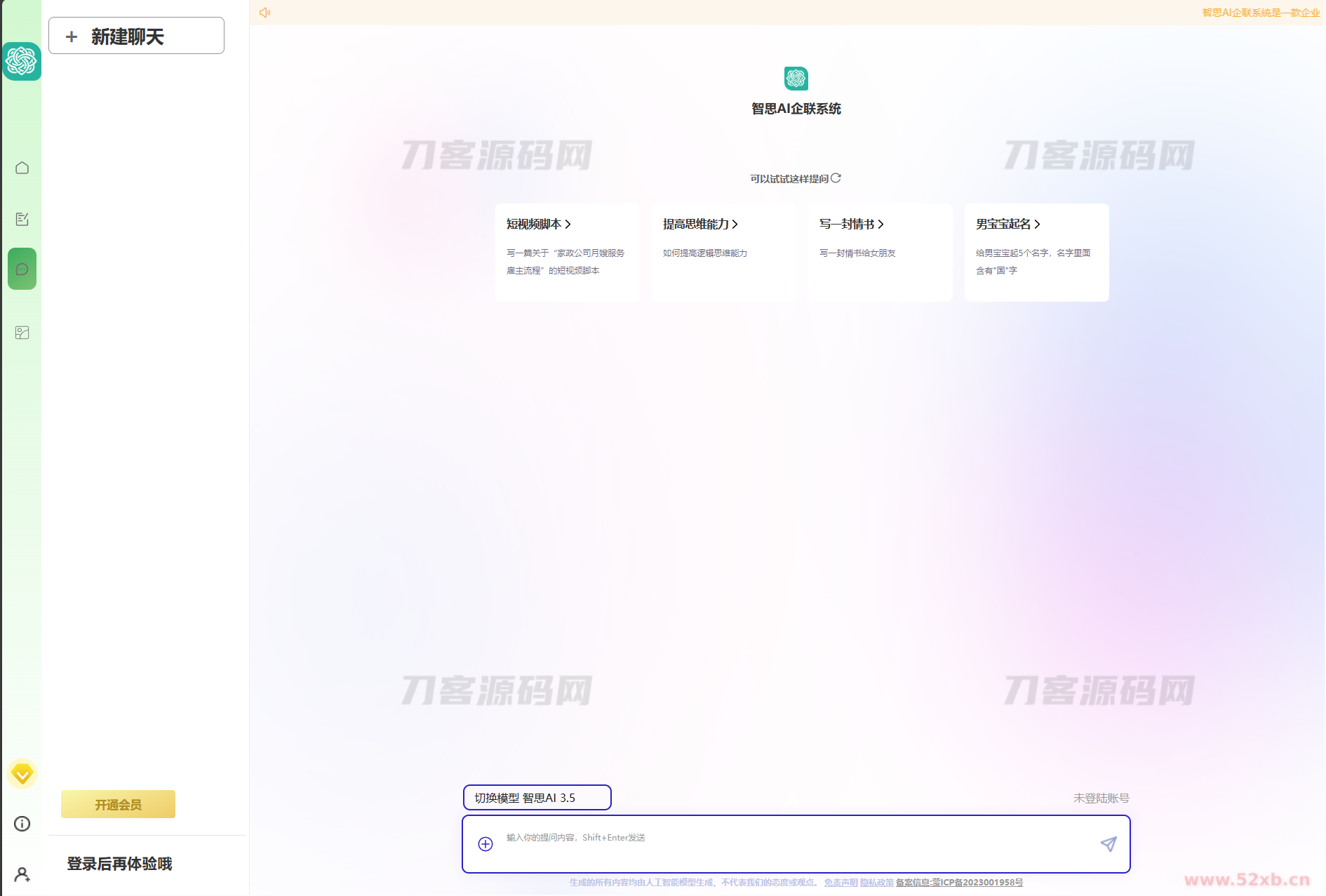Click the plus circle icon in the input box

(485, 844)
